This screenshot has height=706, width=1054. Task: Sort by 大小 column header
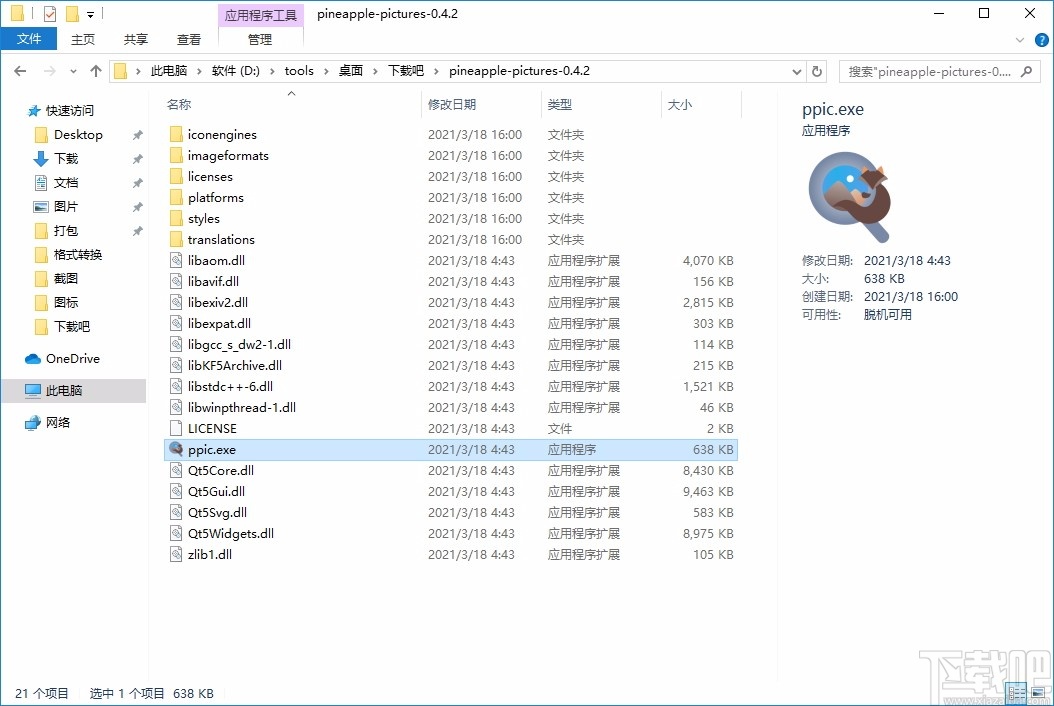pos(680,104)
